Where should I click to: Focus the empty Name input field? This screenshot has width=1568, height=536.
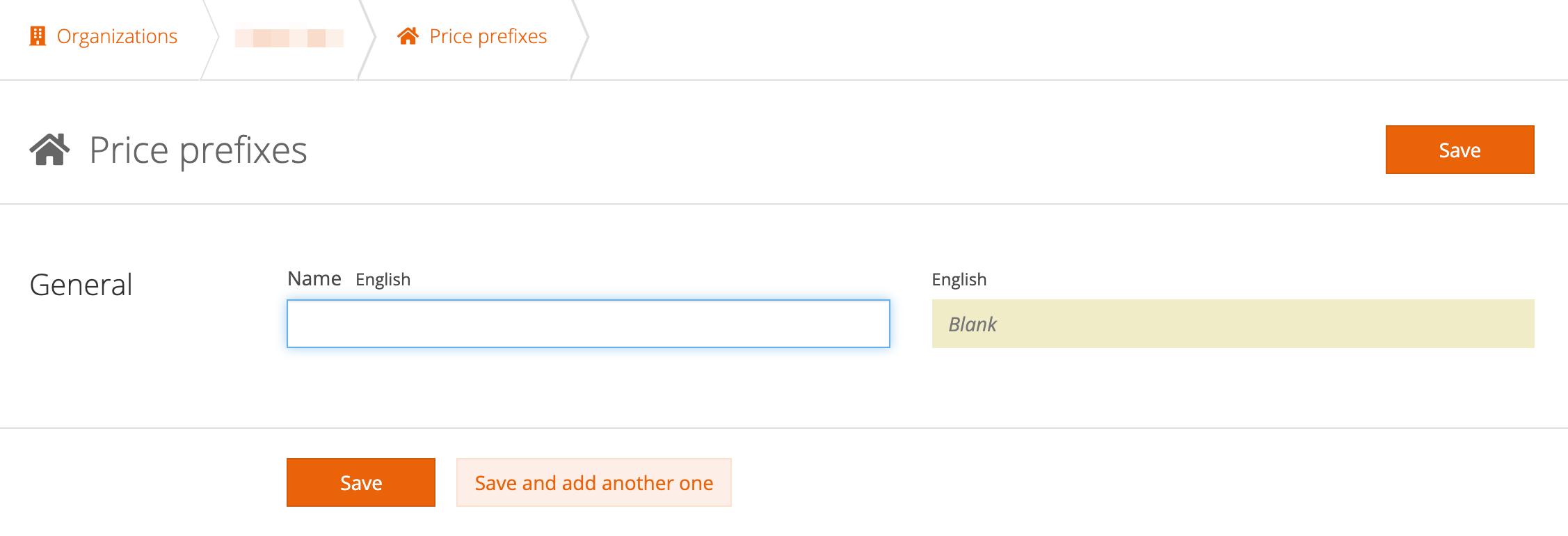589,324
